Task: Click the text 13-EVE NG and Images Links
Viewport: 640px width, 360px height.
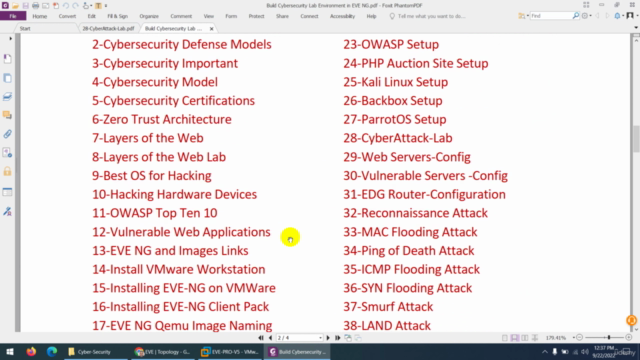Action: point(170,251)
